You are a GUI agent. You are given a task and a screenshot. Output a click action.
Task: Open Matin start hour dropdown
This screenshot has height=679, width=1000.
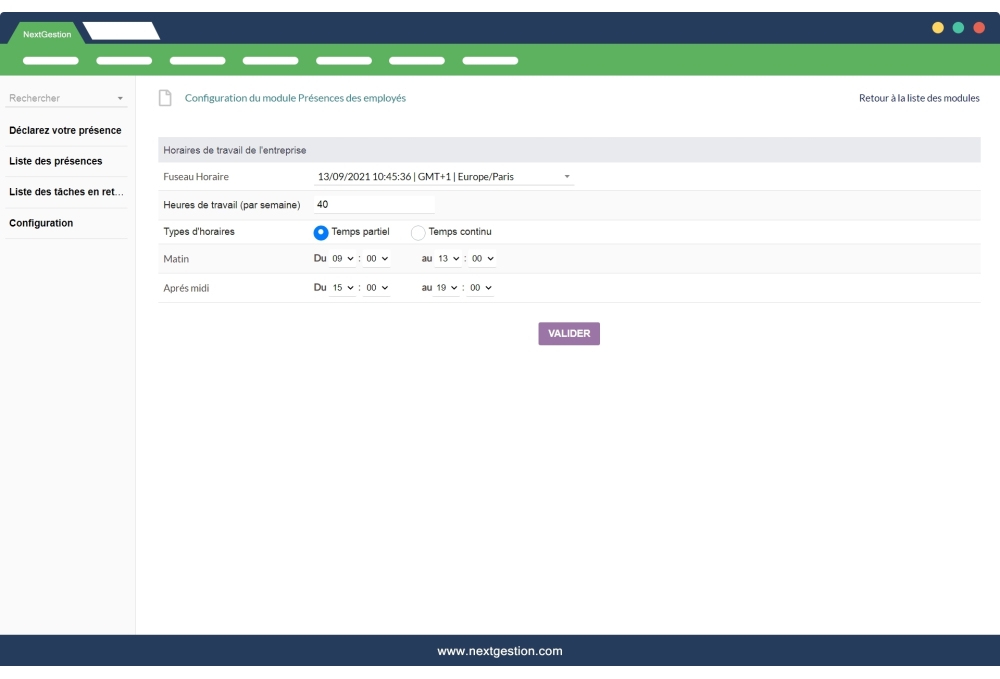pos(343,259)
